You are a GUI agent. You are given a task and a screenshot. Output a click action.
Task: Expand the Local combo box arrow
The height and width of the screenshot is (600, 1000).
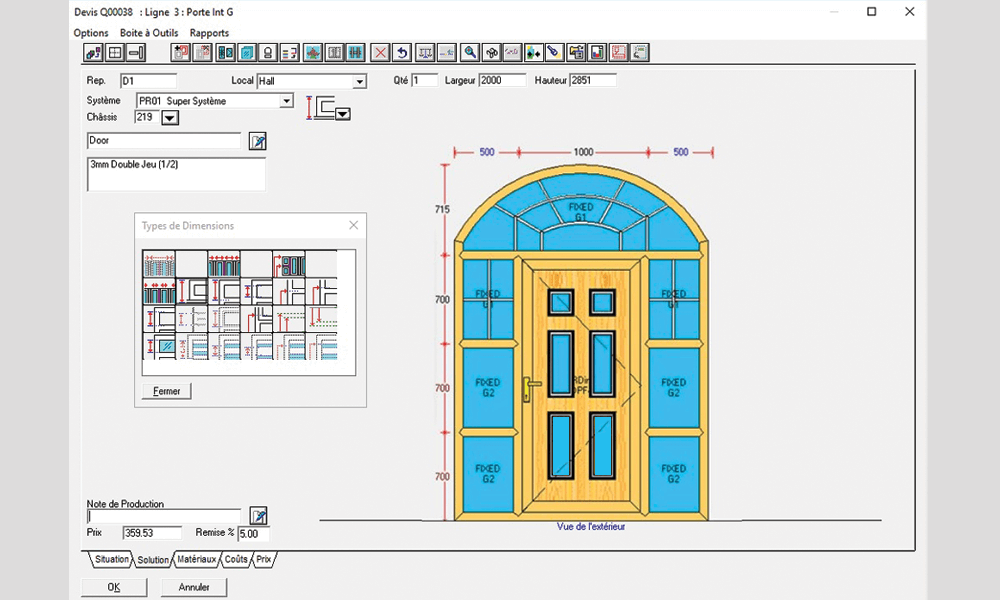pyautogui.click(x=360, y=82)
